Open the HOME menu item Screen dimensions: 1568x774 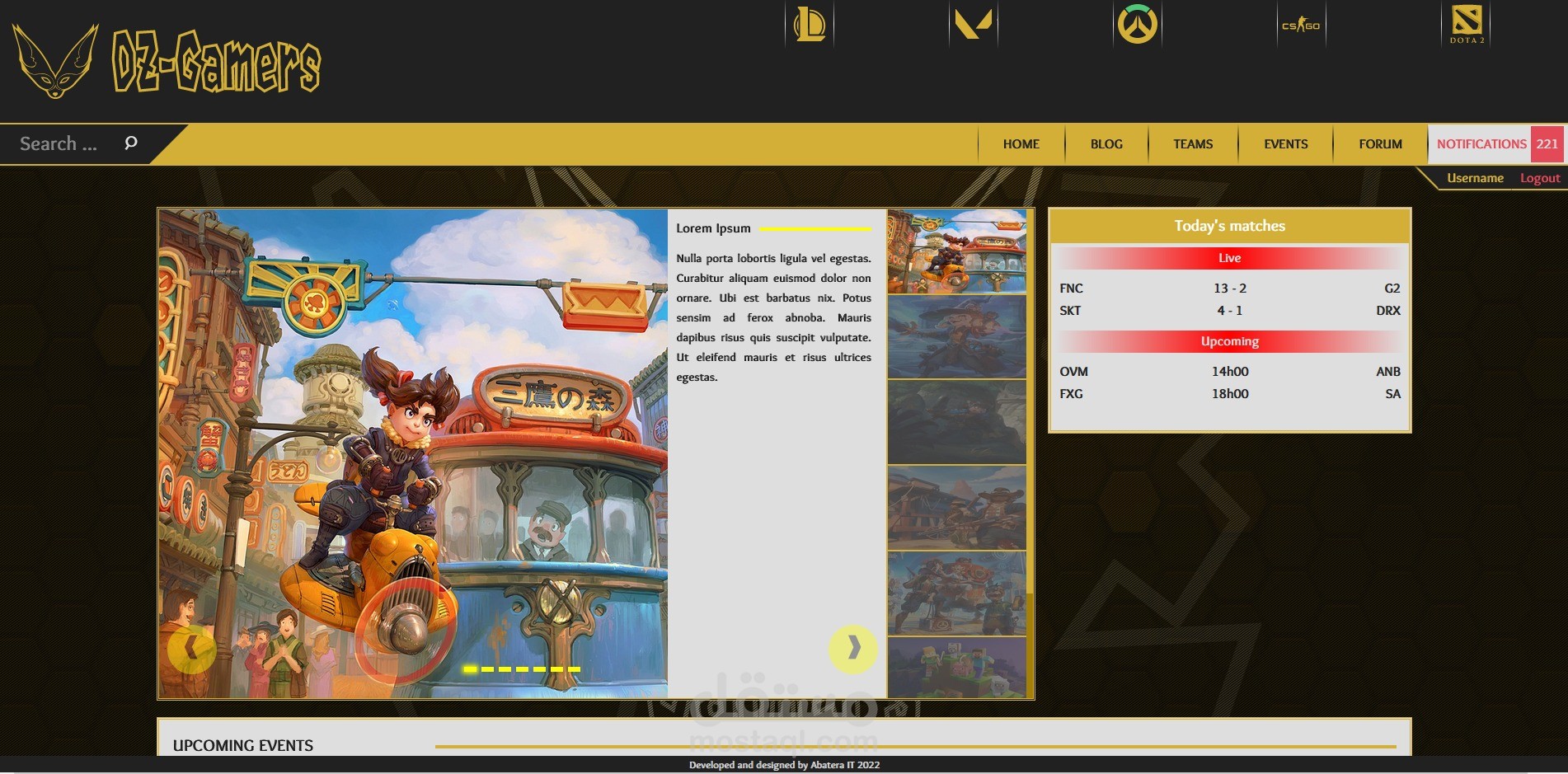point(1021,144)
